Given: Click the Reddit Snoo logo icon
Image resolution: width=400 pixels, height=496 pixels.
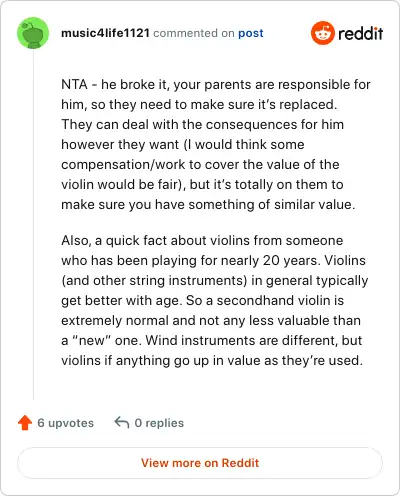Looking at the screenshot, I should click(323, 33).
